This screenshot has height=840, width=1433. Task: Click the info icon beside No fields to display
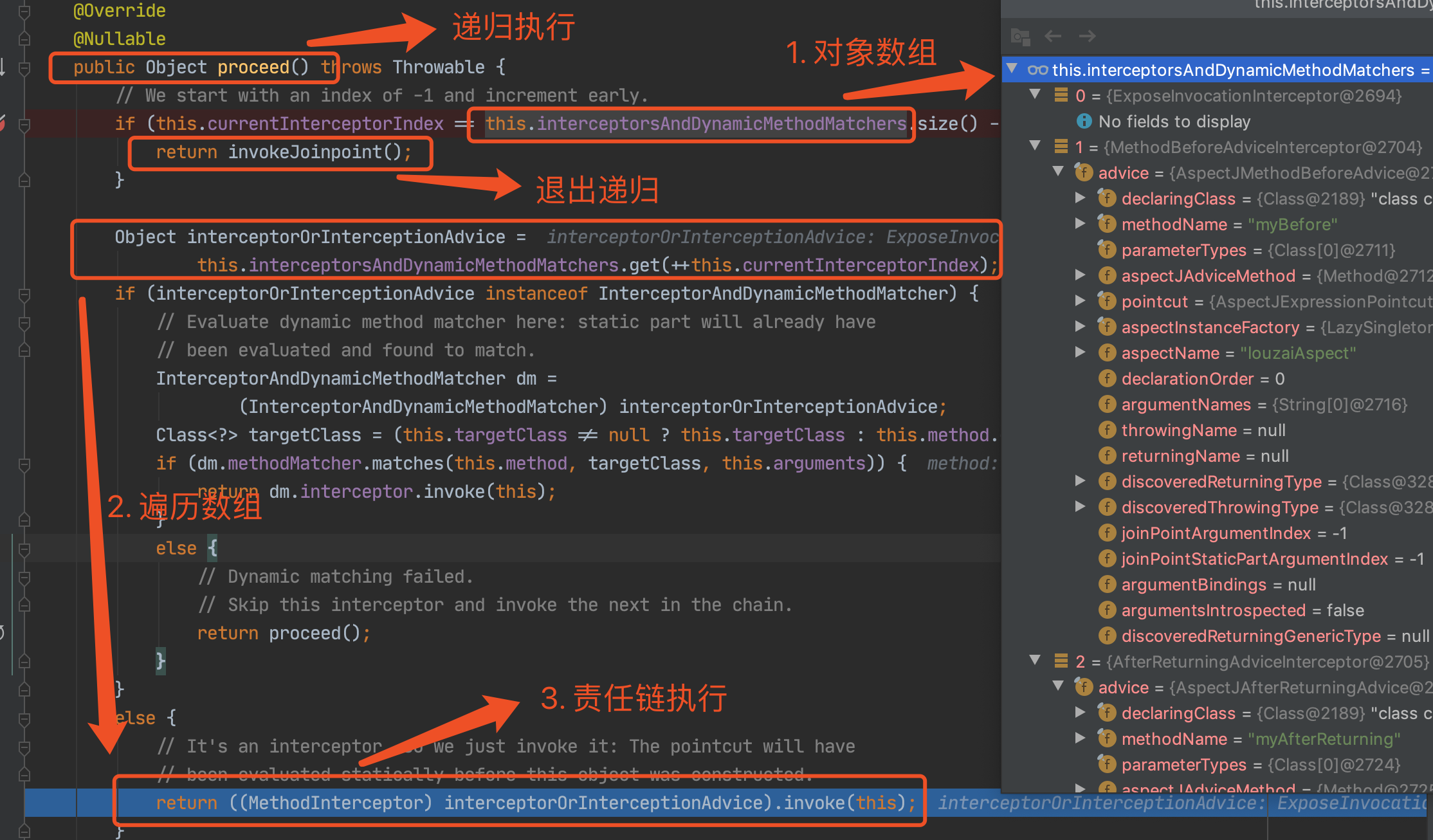[x=1084, y=121]
